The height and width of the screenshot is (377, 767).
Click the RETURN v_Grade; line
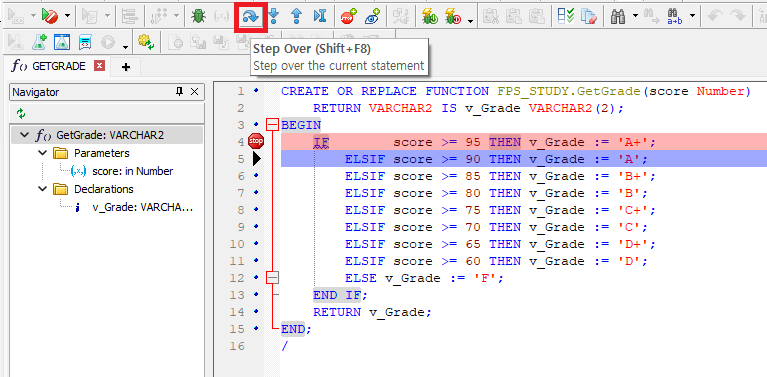click(x=373, y=312)
